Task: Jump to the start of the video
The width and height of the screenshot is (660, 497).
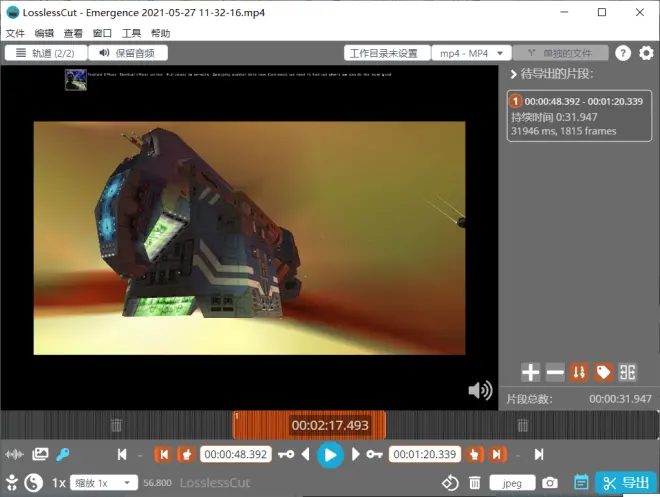Action: (122, 454)
